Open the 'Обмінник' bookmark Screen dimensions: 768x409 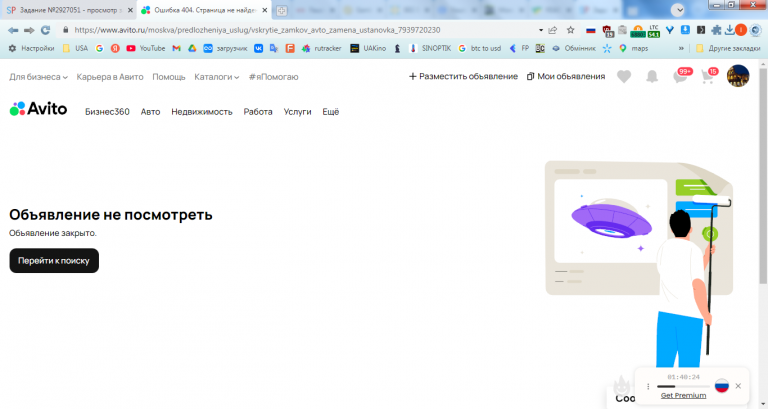[574, 48]
